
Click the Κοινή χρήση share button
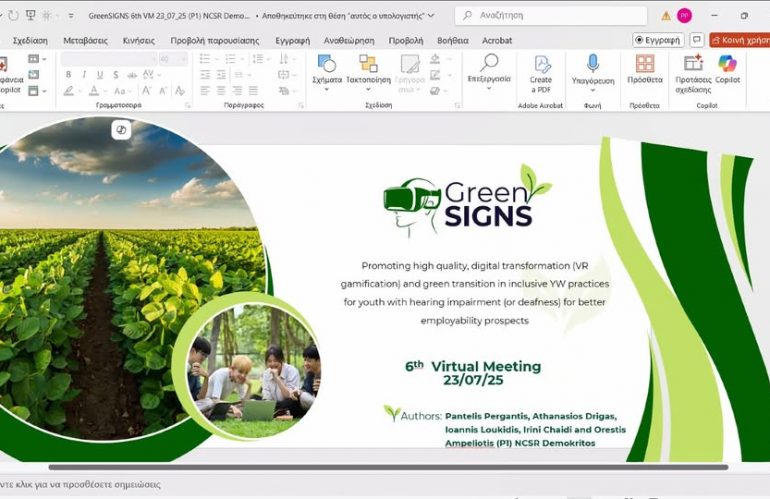point(740,40)
